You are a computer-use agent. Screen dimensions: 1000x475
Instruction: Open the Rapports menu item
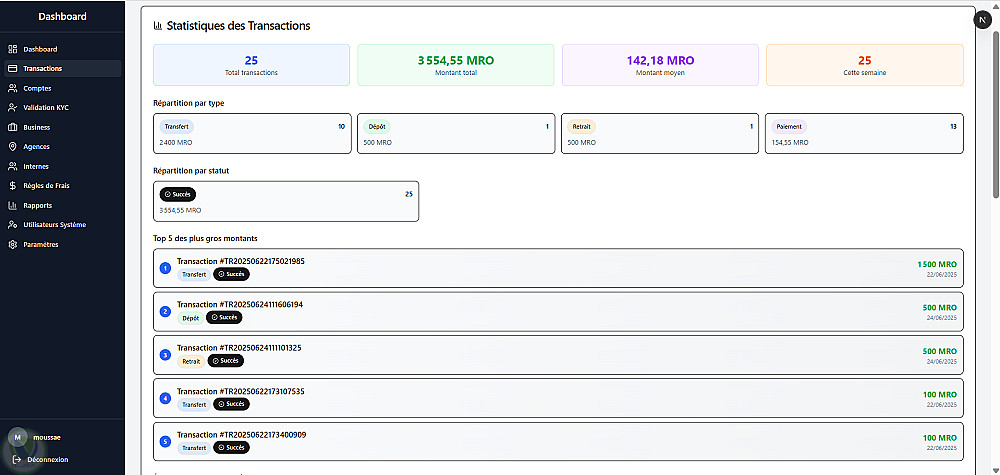(x=37, y=205)
